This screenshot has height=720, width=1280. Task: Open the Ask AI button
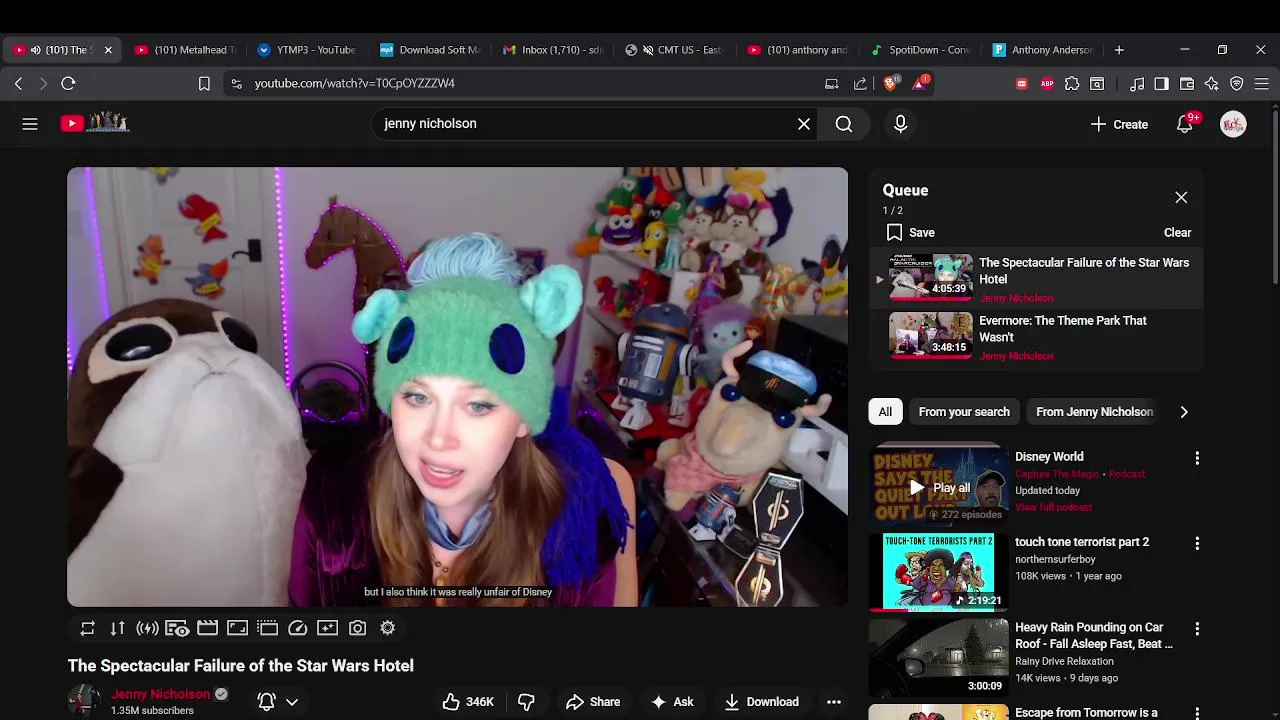click(672, 702)
